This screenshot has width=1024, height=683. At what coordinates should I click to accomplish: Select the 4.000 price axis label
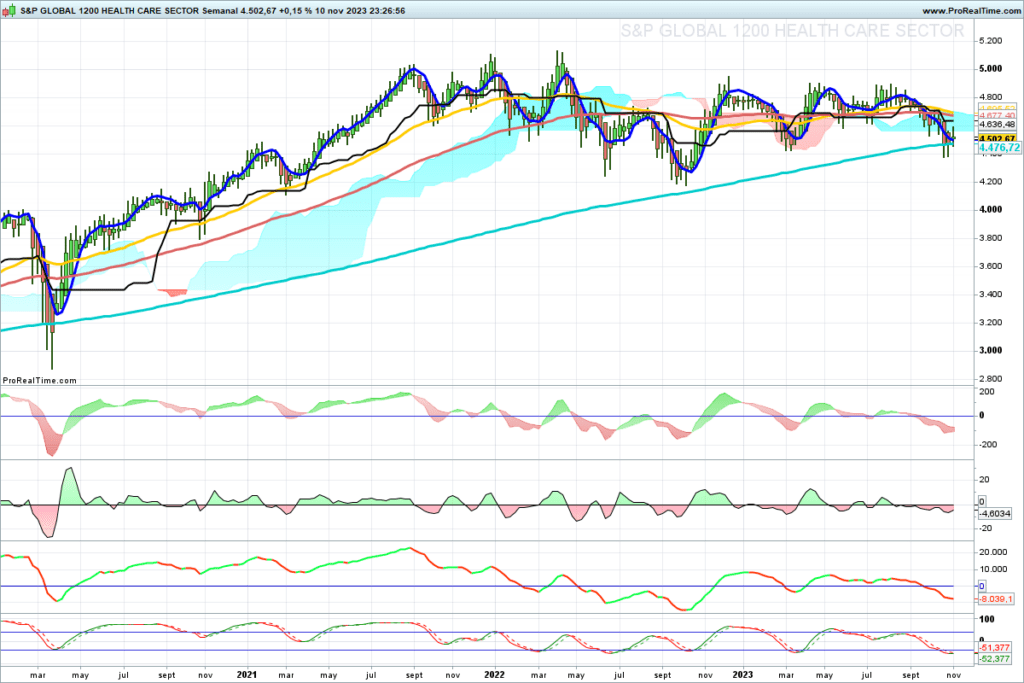click(991, 209)
